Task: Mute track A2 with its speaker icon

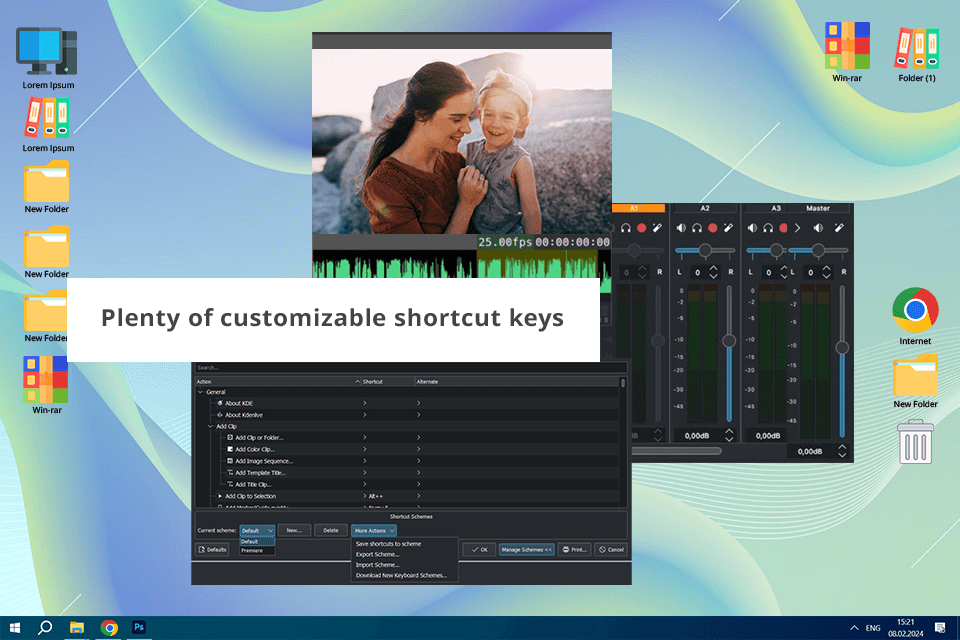Action: coord(681,228)
